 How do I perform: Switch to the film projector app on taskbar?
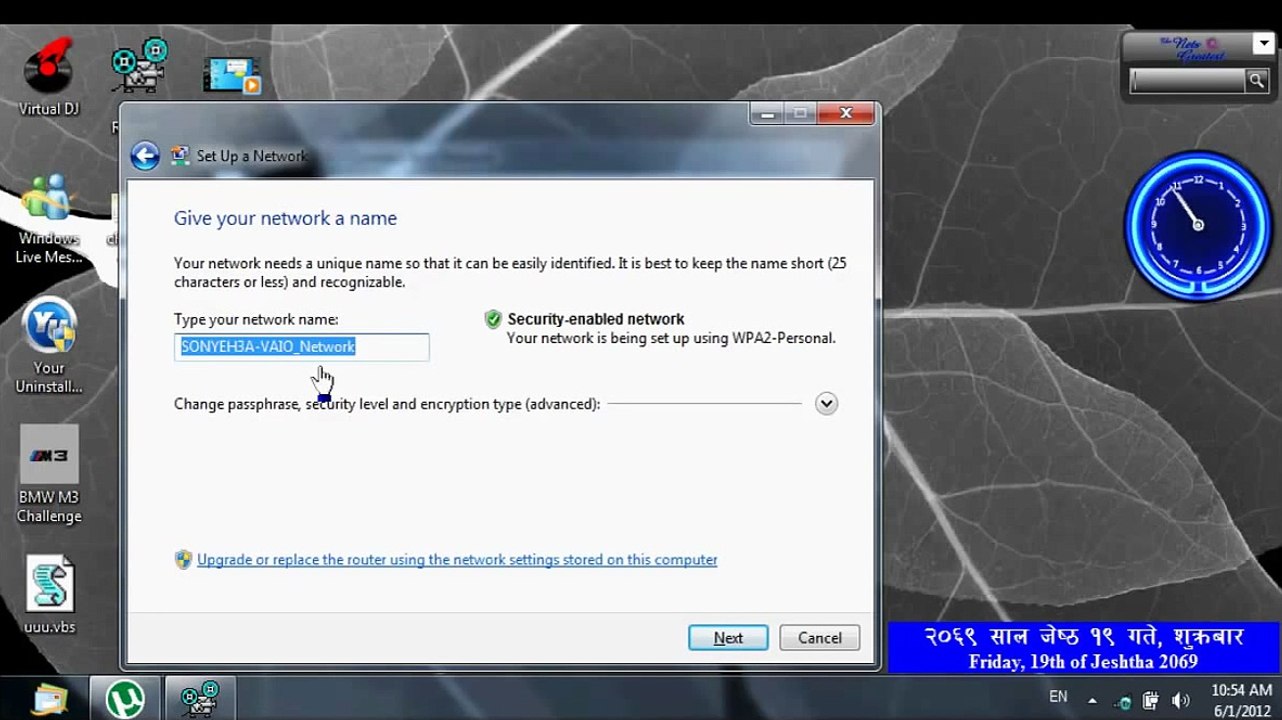(x=200, y=698)
